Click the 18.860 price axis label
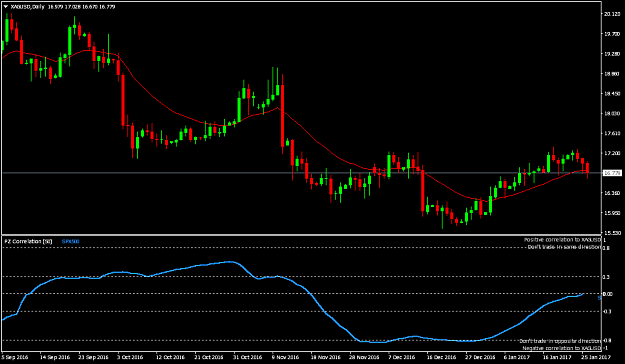This screenshot has width=625, height=364. (612, 74)
